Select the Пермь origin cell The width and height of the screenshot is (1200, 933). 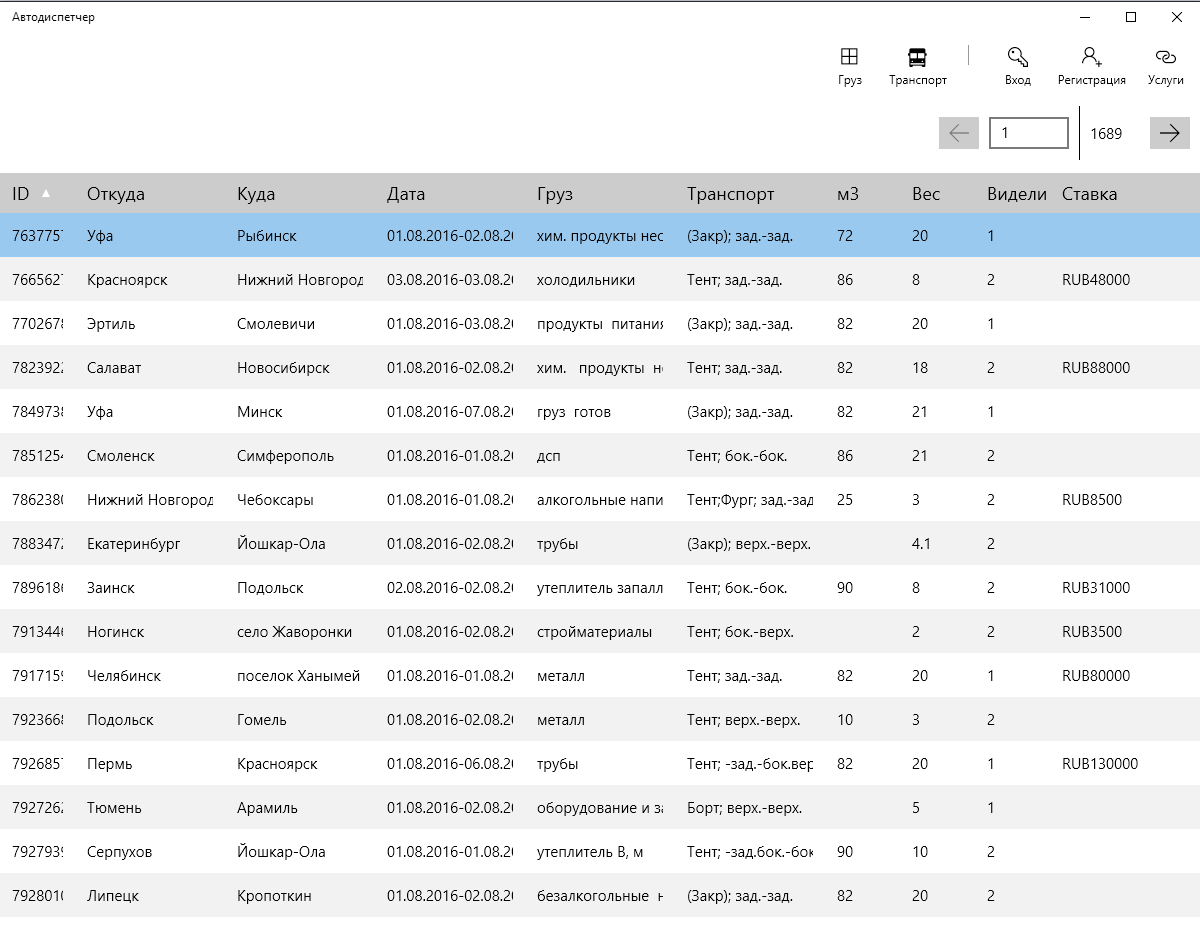pyautogui.click(x=110, y=764)
